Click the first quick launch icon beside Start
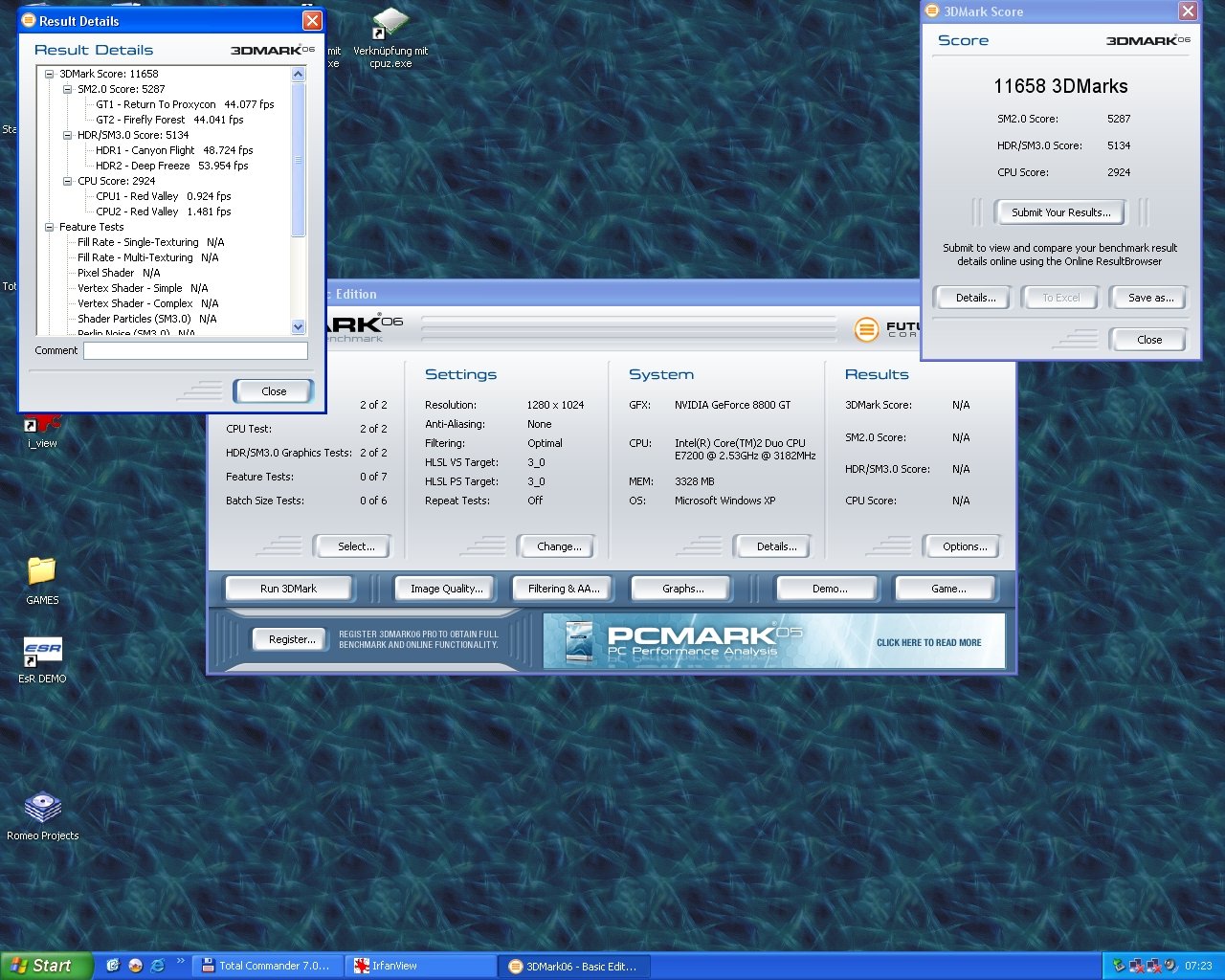The image size is (1225, 980). (x=113, y=966)
